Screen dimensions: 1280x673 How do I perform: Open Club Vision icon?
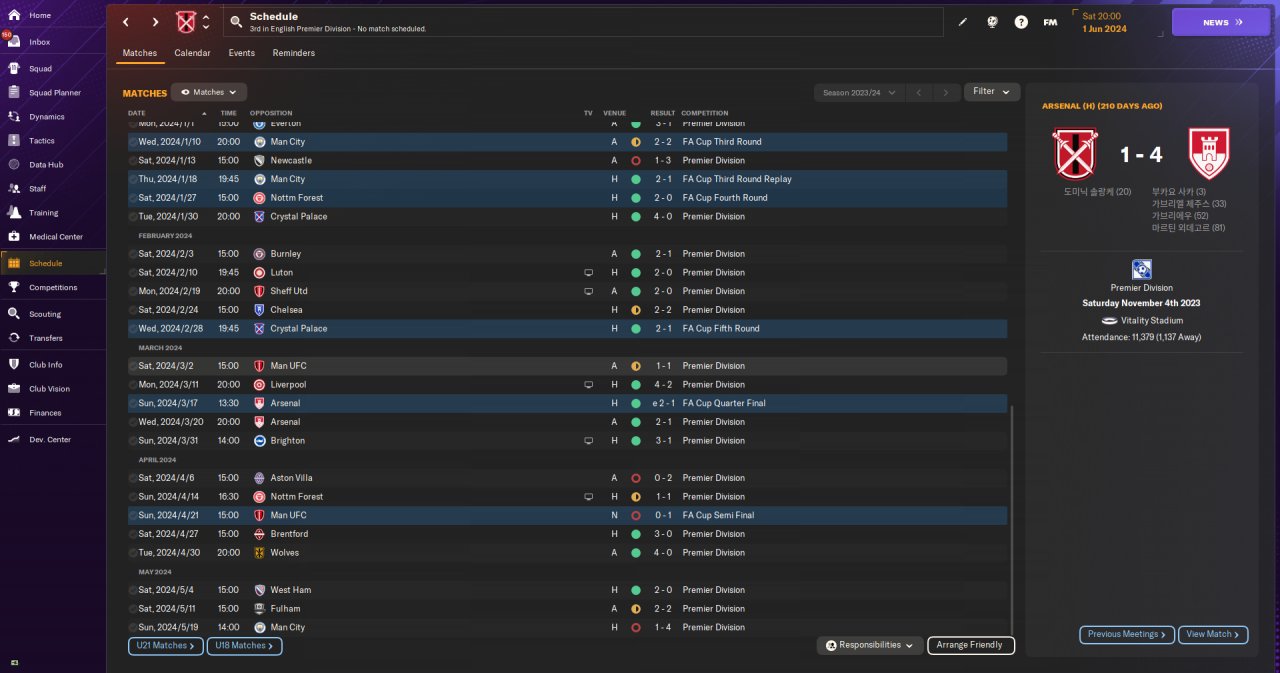14,388
